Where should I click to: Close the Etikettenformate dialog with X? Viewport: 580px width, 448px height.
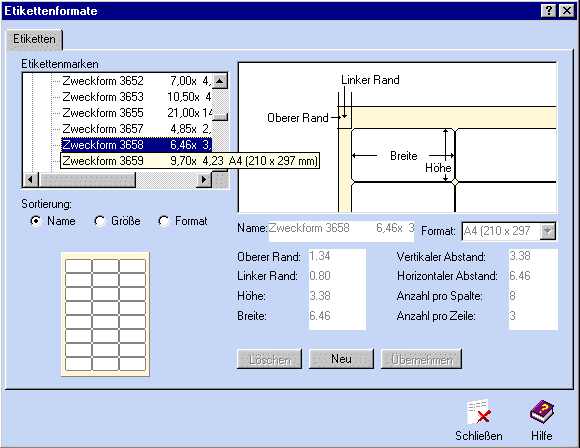566,11
